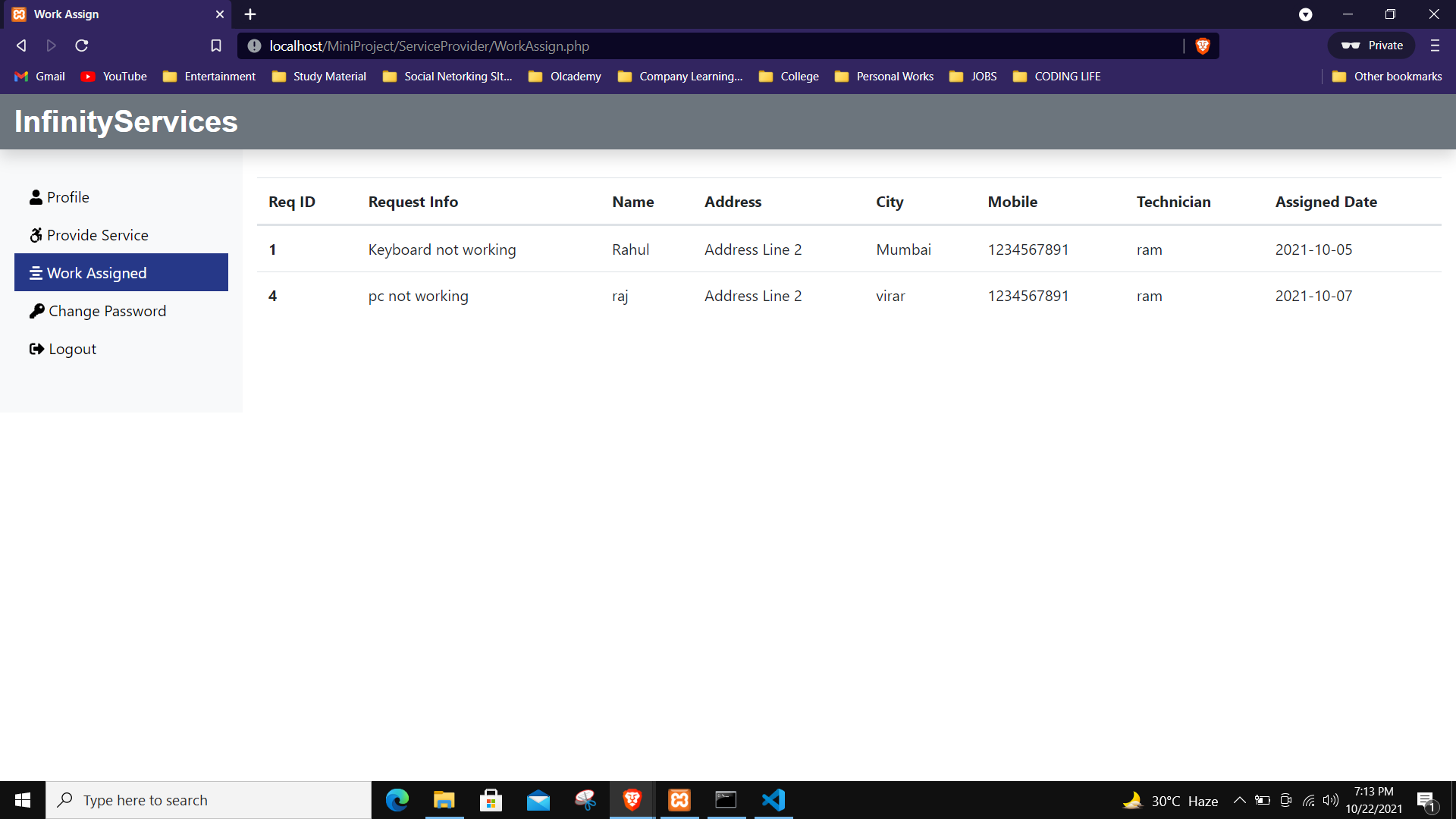Select Work Assigned in the sidebar
Image resolution: width=1456 pixels, height=819 pixels.
[x=96, y=272]
